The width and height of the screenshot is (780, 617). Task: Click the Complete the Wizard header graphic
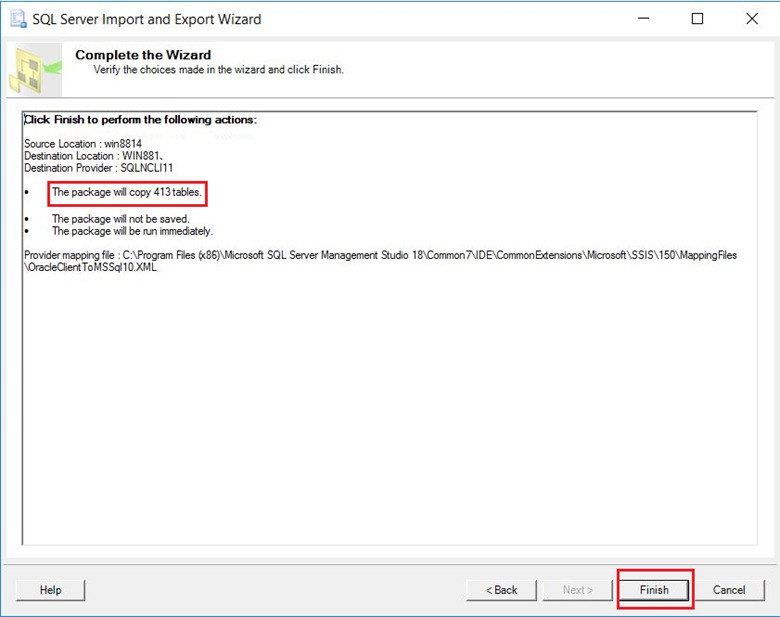point(35,69)
